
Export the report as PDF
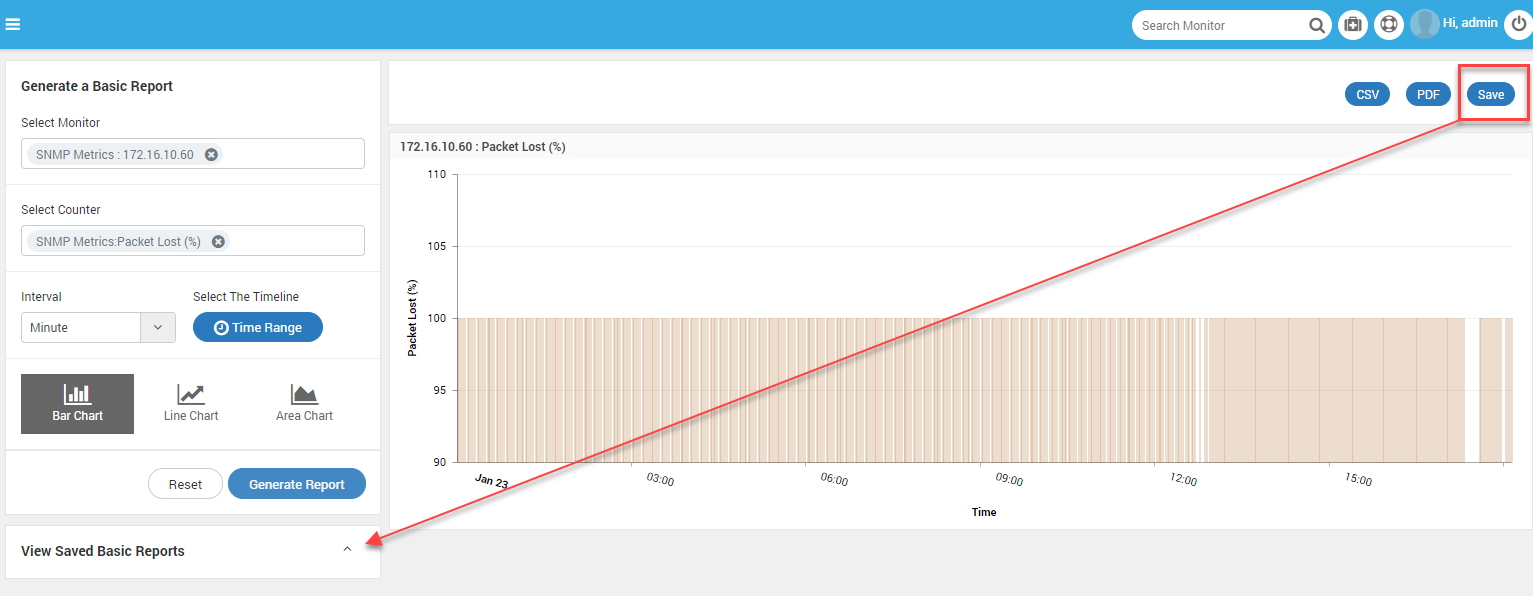click(1428, 95)
